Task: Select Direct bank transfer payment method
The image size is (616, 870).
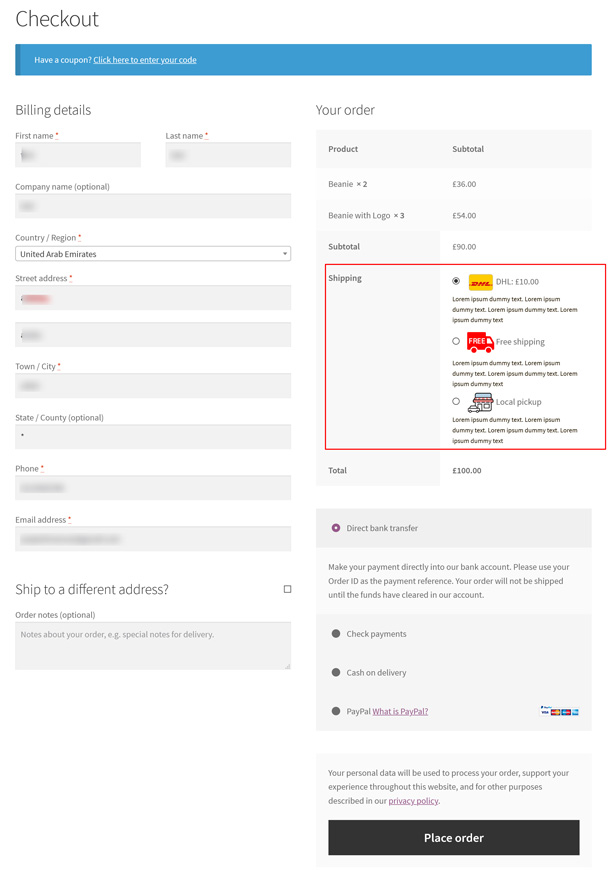Action: [x=336, y=528]
